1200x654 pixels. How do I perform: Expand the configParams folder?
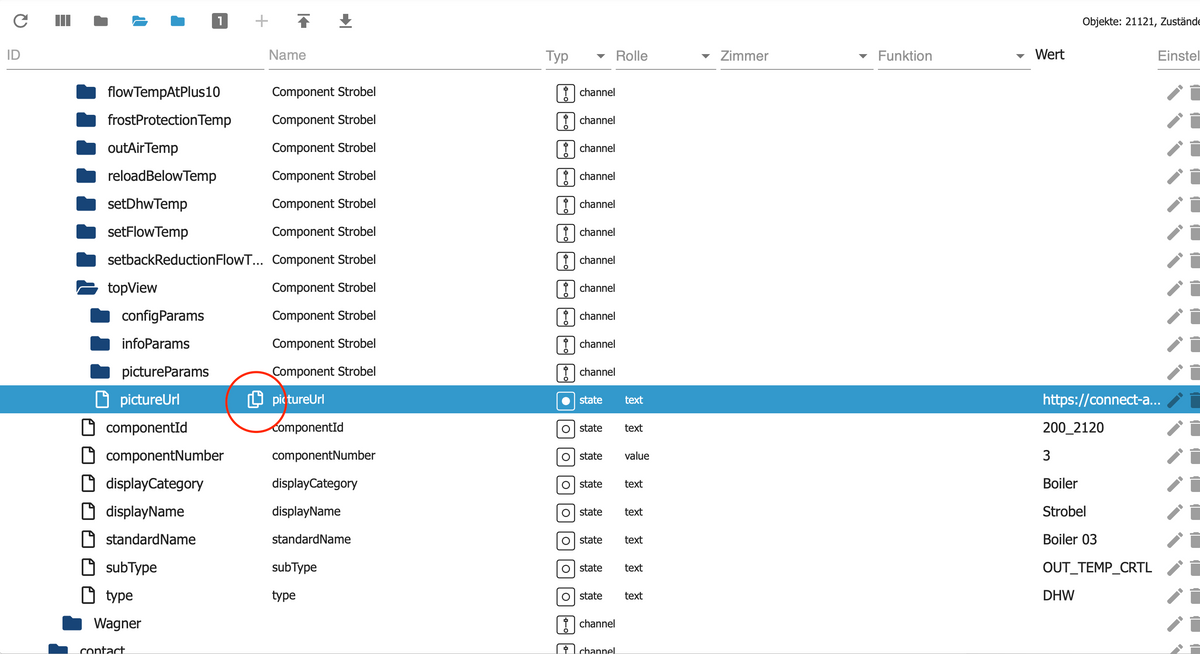100,315
